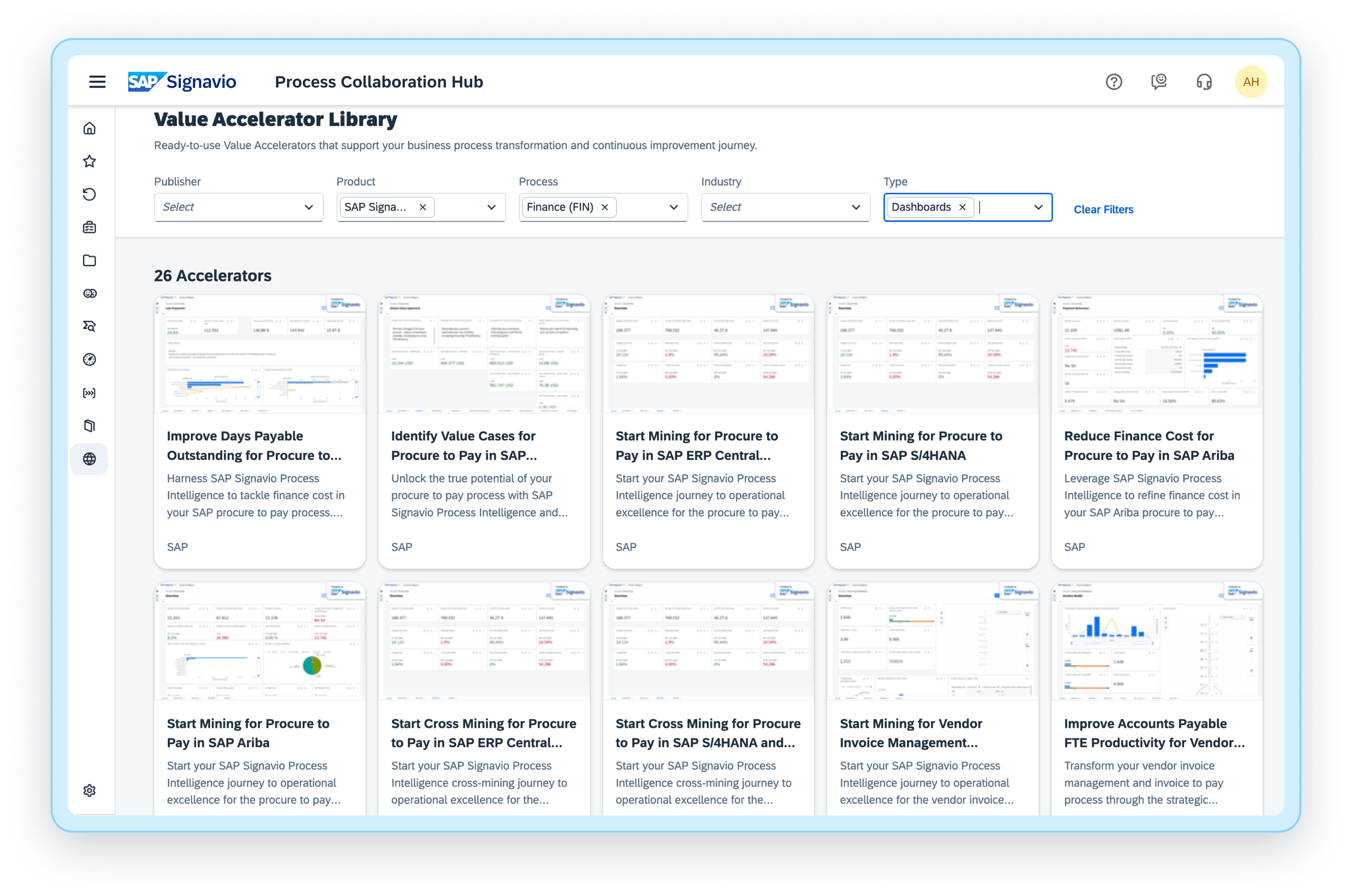Open Favorites star in sidebar

89,161
